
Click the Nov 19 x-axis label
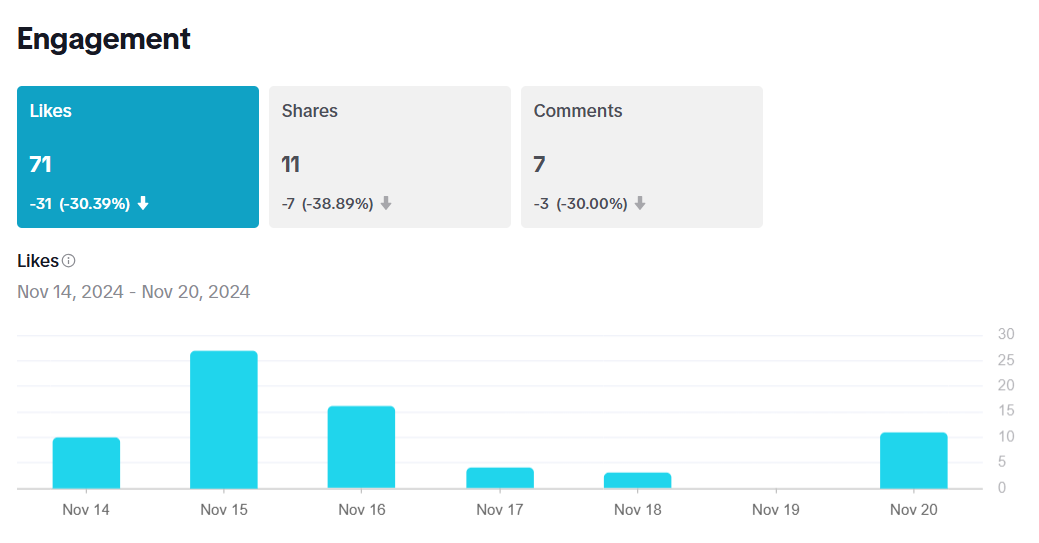click(x=776, y=510)
